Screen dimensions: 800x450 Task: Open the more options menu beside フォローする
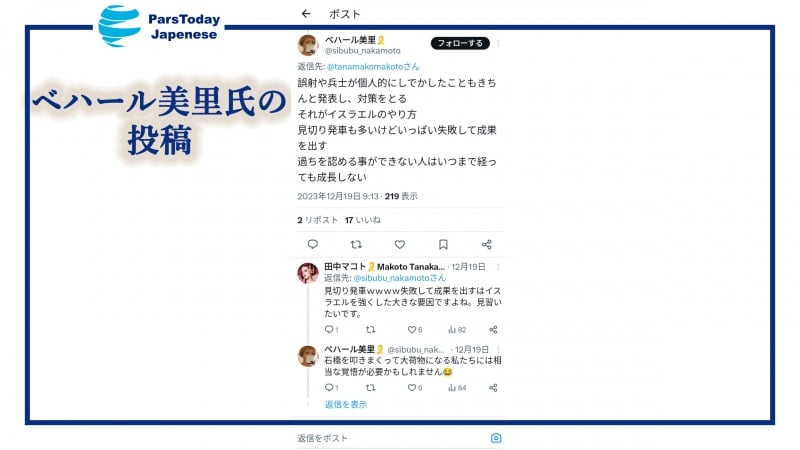(498, 43)
